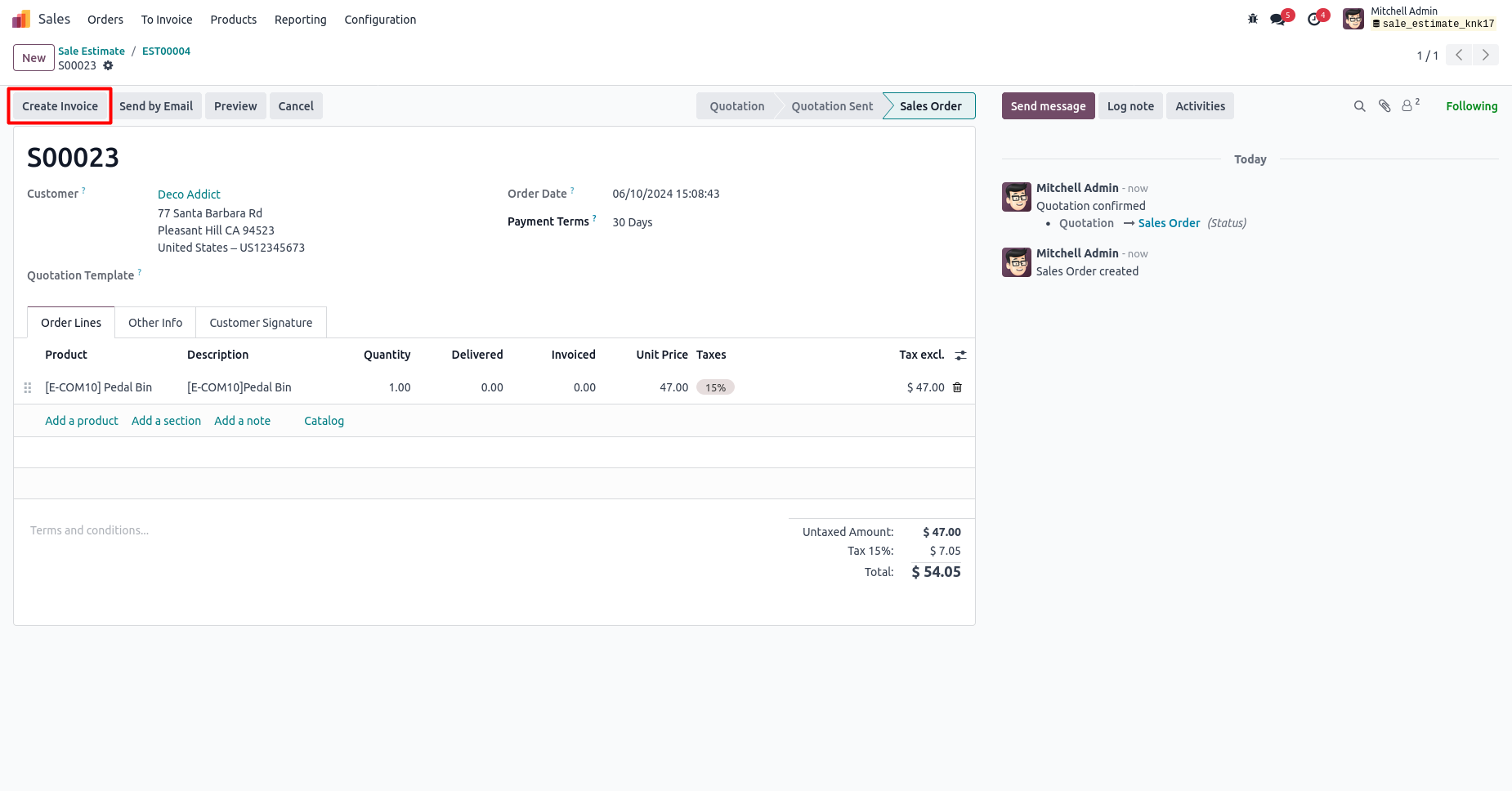Open Mitchell Admin user avatar menu
Image resolution: width=1512 pixels, height=791 pixels.
click(x=1353, y=19)
